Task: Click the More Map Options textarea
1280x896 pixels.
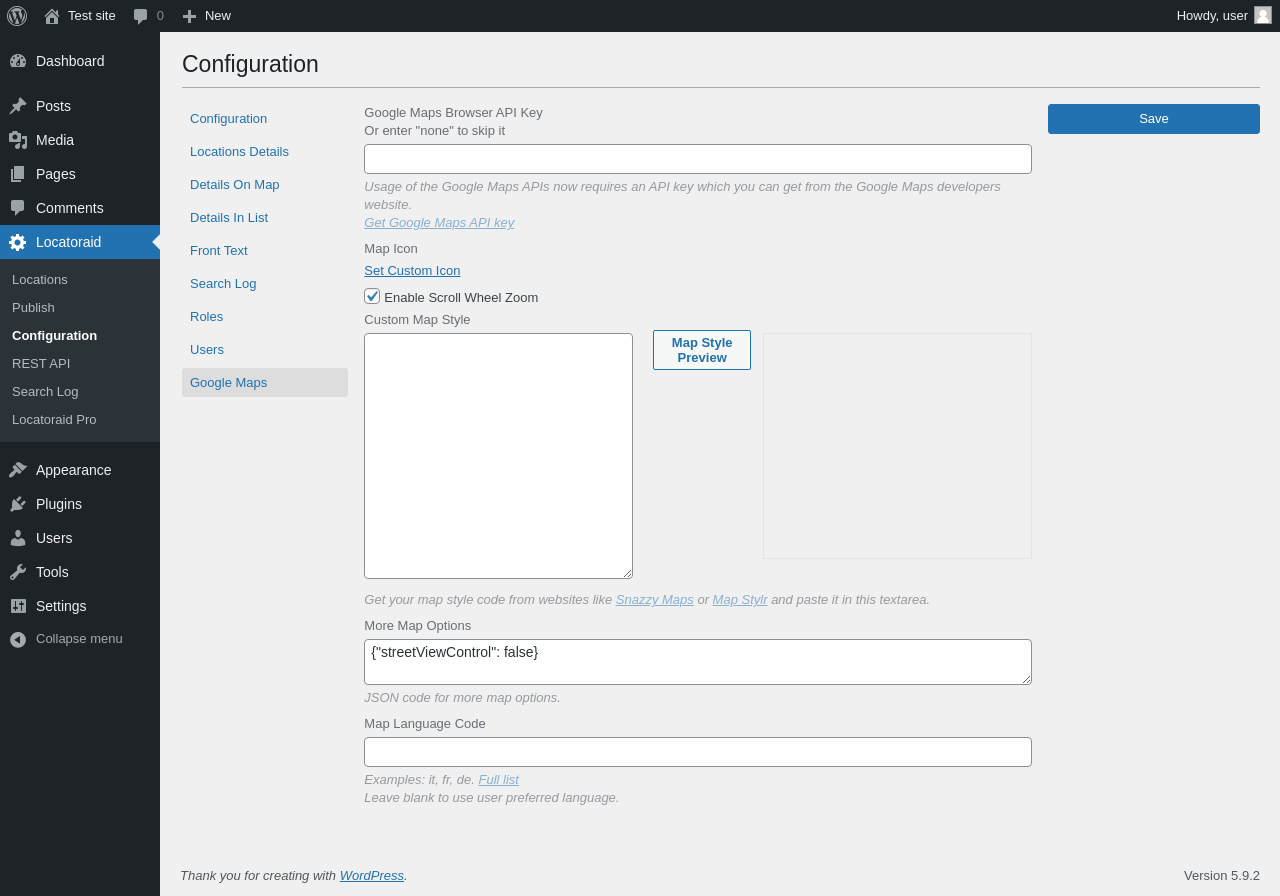Action: point(698,662)
